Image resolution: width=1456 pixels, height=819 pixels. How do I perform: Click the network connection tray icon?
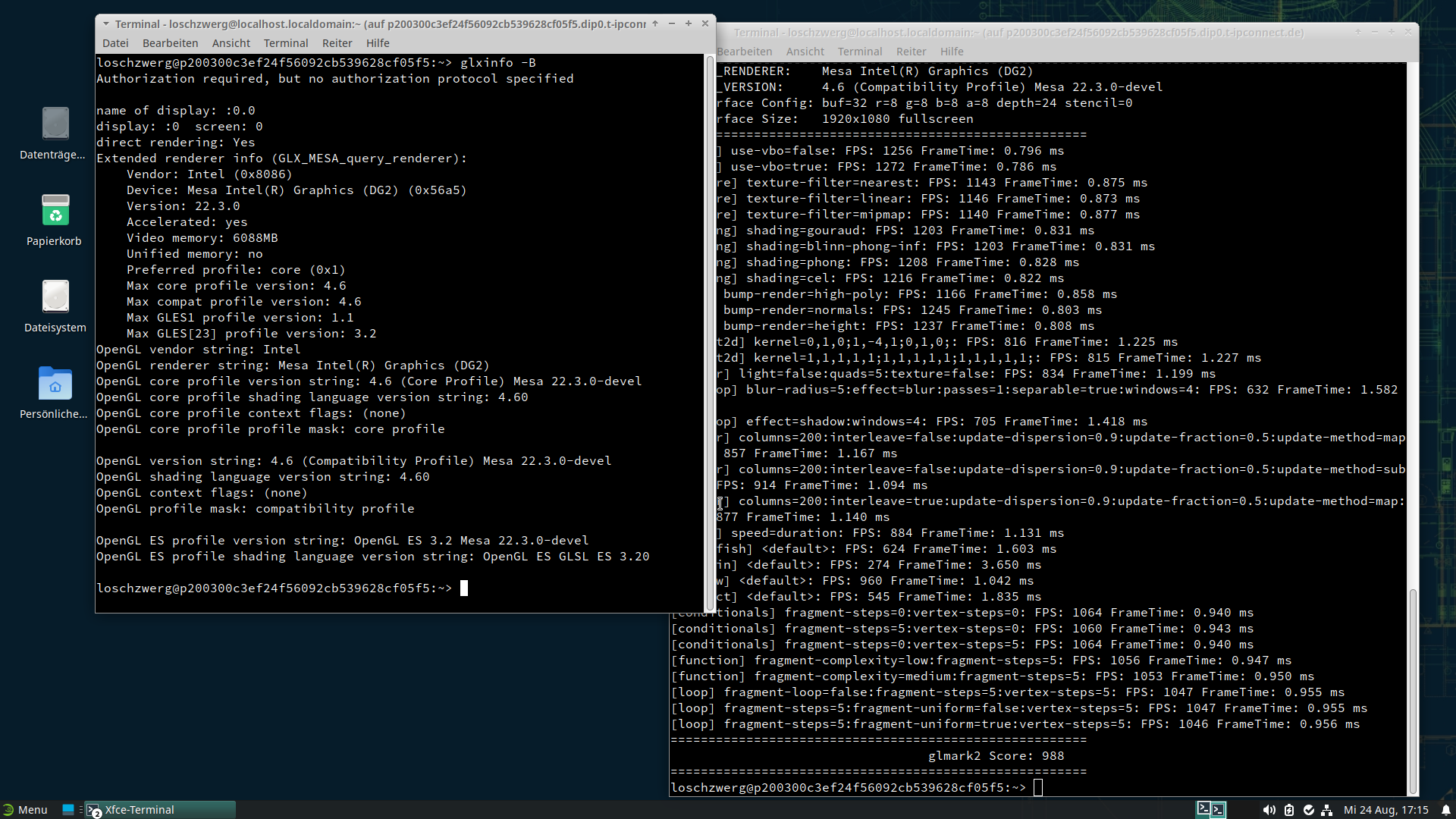tap(1327, 810)
